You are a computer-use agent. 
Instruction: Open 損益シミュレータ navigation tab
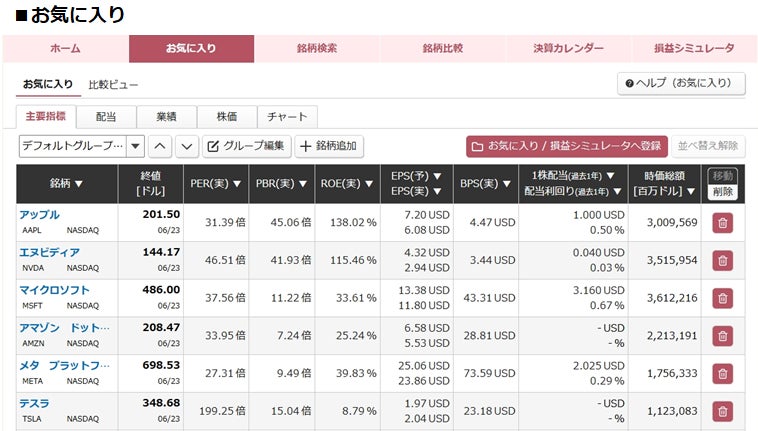pos(694,48)
